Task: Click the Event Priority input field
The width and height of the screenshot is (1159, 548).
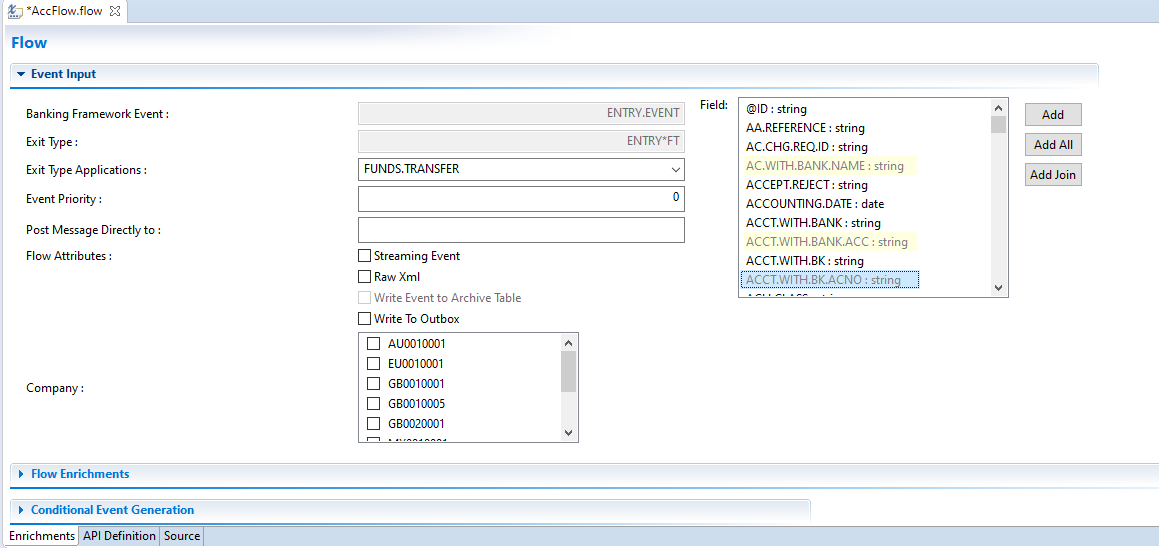Action: click(520, 198)
